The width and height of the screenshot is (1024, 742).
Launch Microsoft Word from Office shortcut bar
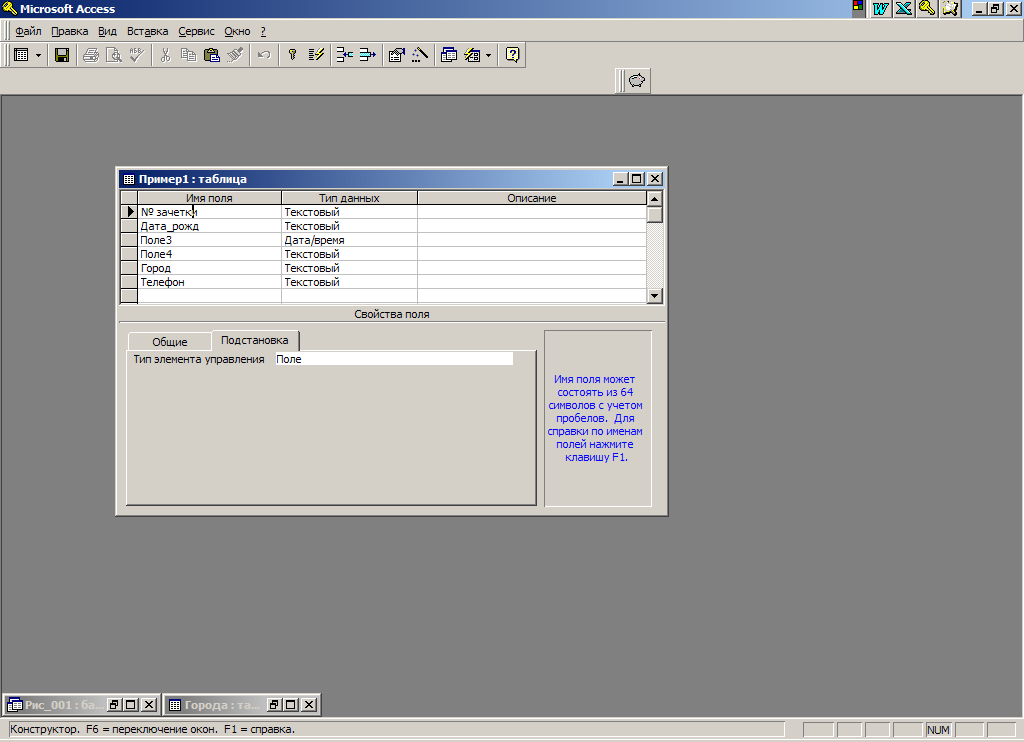coord(881,8)
